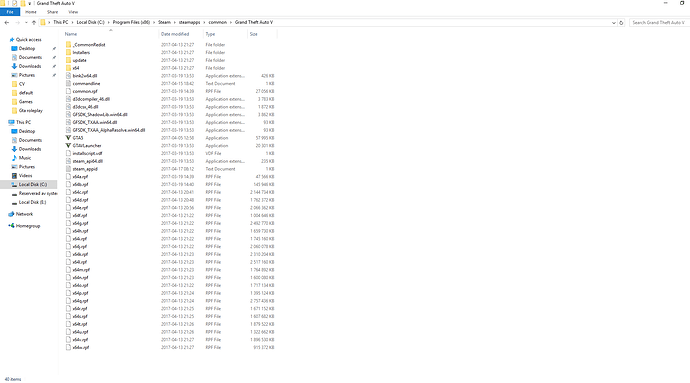Select This PC in navigation pane
The image size is (690, 383).
tap(23, 122)
